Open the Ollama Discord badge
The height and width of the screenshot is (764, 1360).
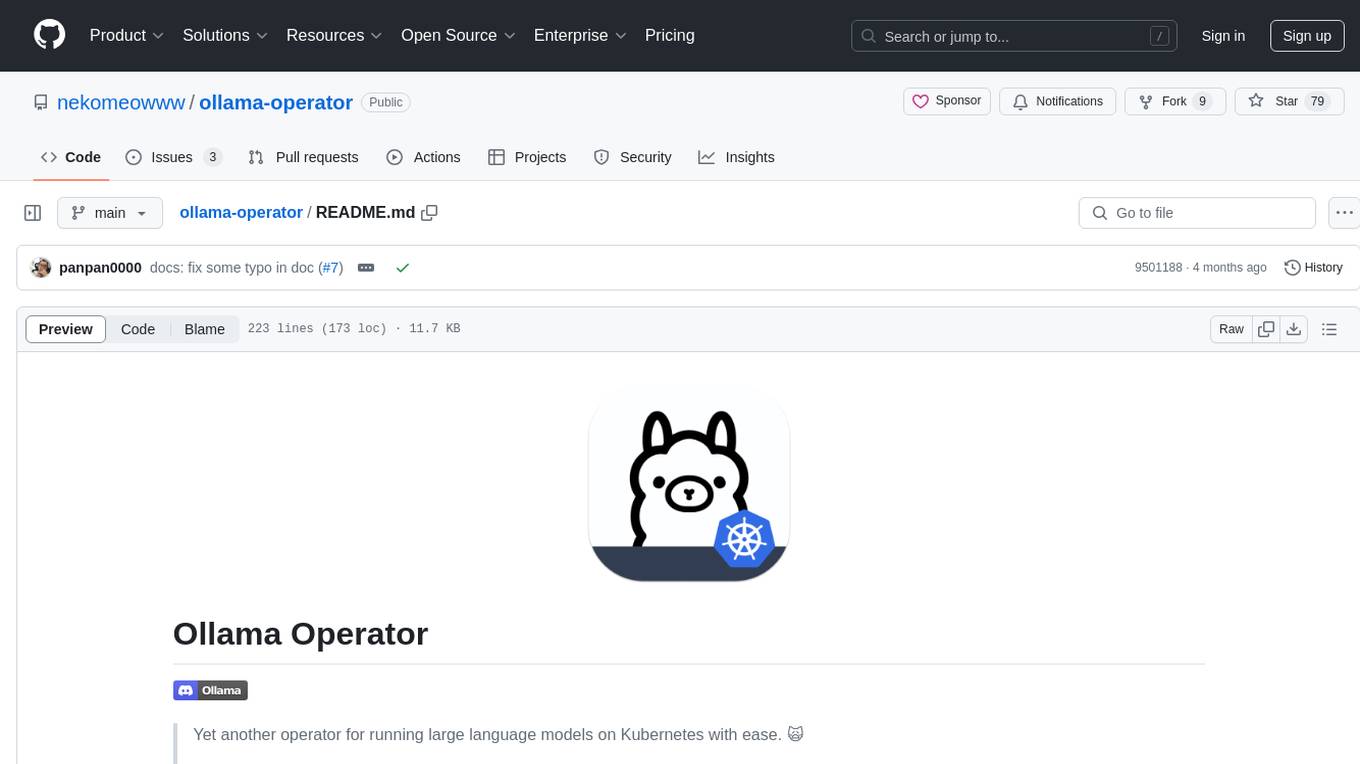210,690
